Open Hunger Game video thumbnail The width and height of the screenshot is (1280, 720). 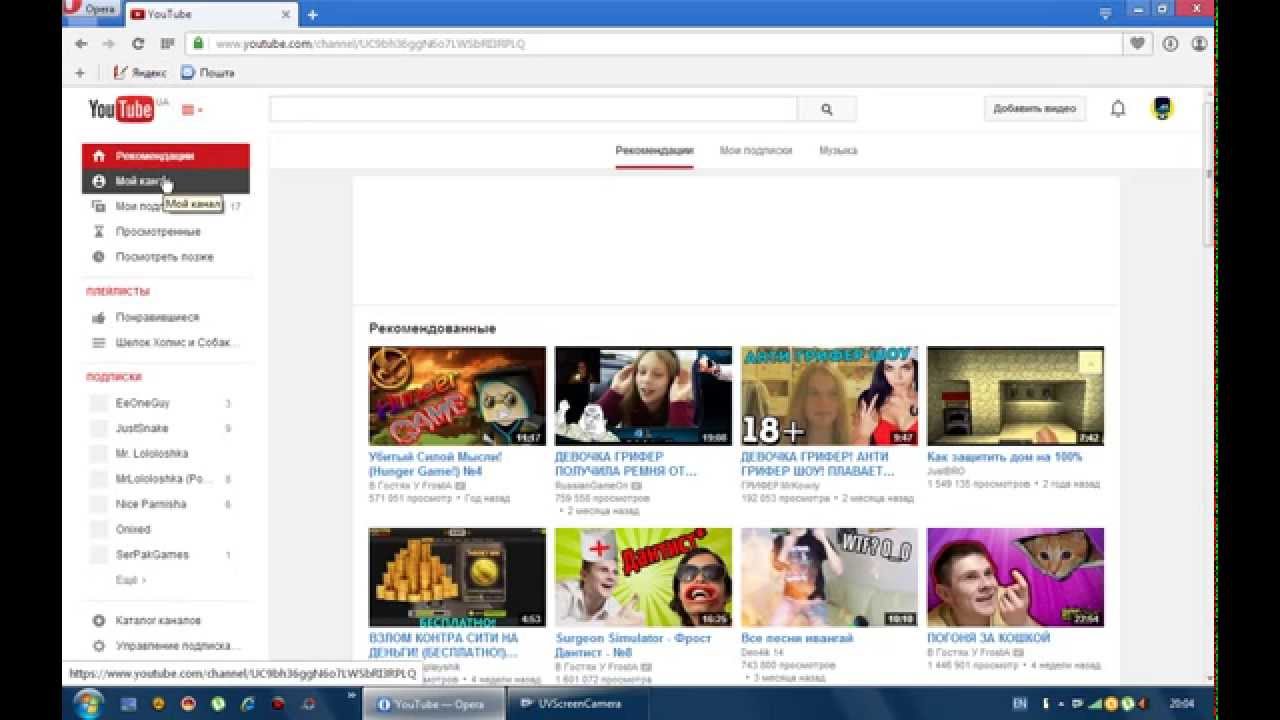pyautogui.click(x=457, y=396)
